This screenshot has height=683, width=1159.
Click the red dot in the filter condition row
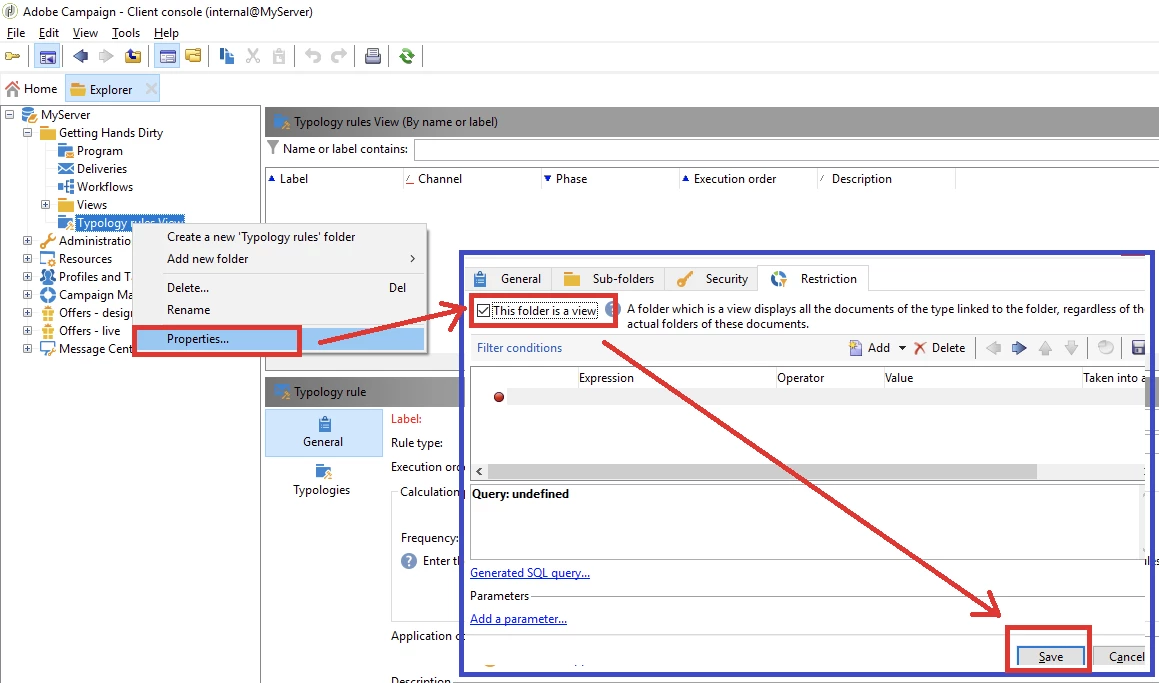pyautogui.click(x=499, y=397)
